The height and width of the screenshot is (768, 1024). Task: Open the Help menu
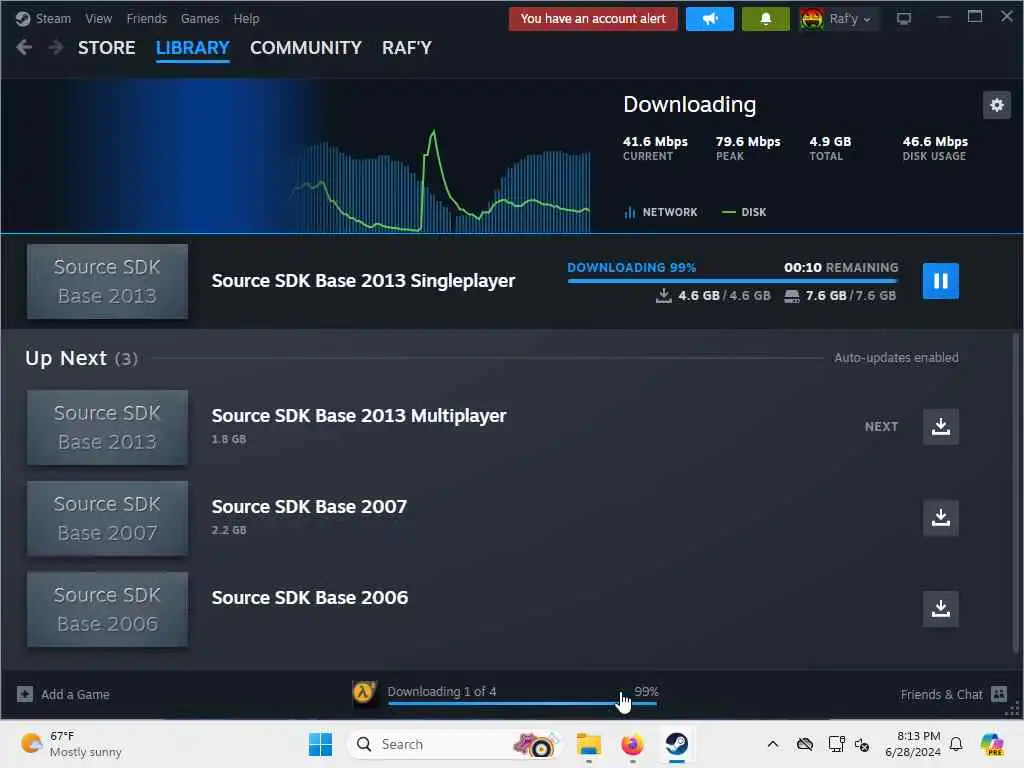coord(246,18)
